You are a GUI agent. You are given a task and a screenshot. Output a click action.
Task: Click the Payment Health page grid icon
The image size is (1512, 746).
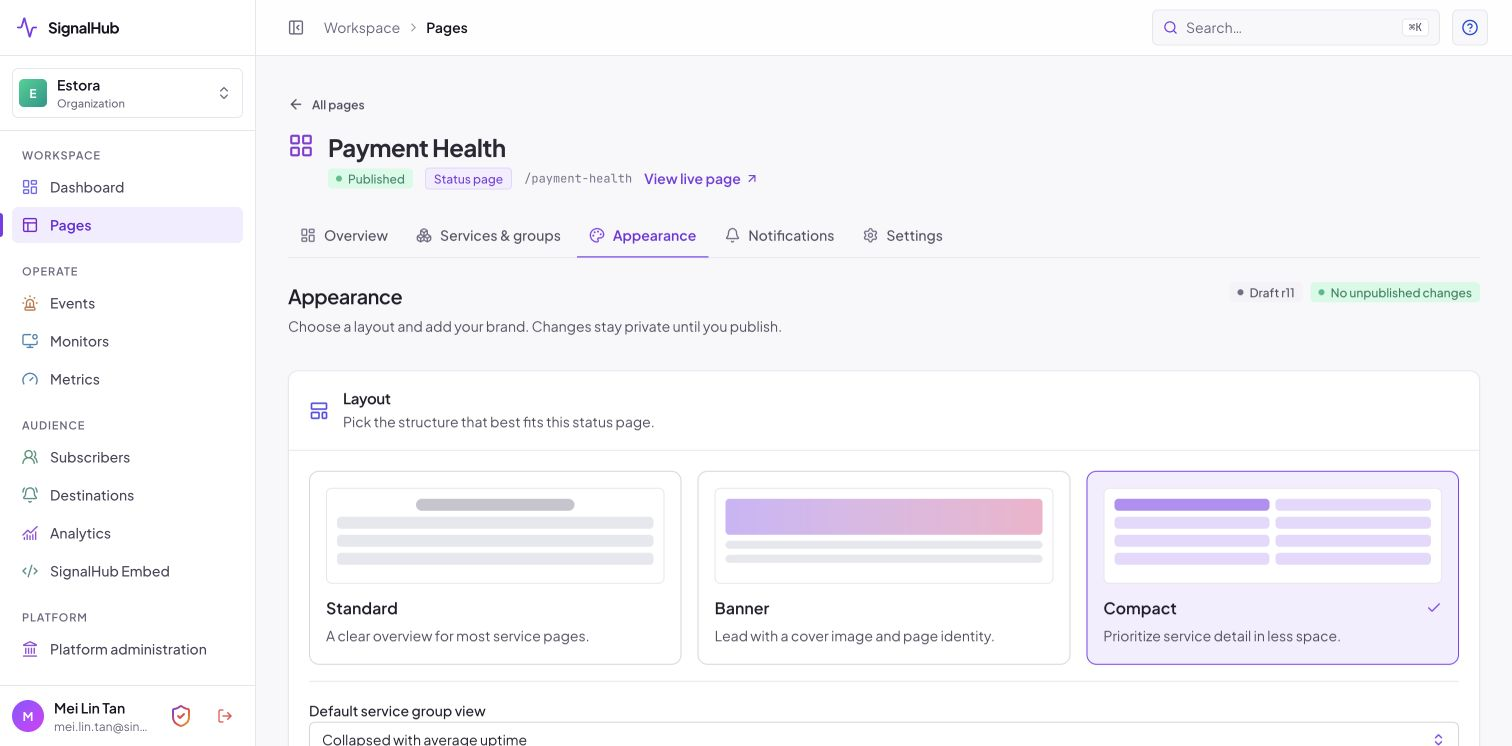coord(301,146)
